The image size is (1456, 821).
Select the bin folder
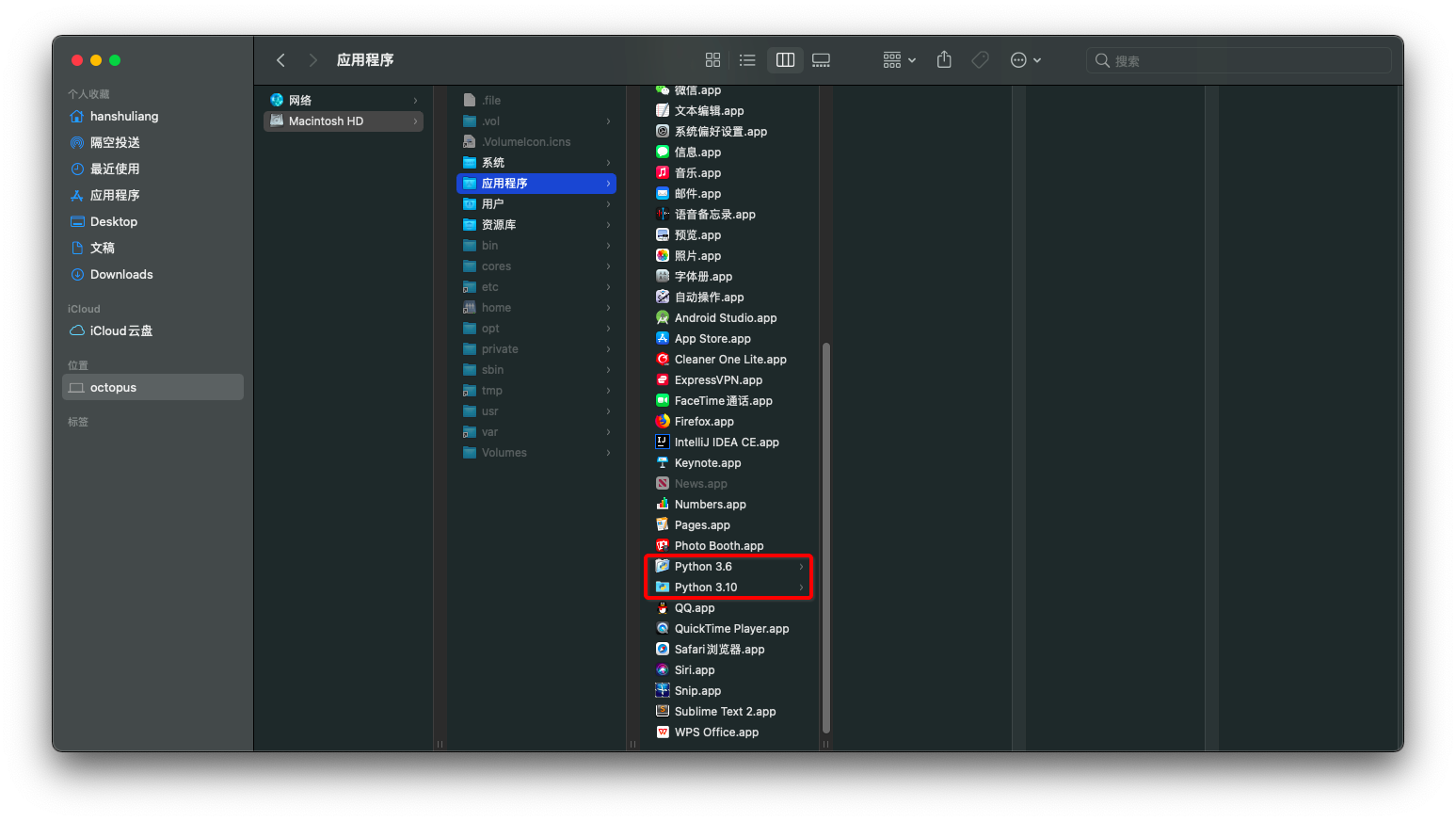tap(536, 246)
